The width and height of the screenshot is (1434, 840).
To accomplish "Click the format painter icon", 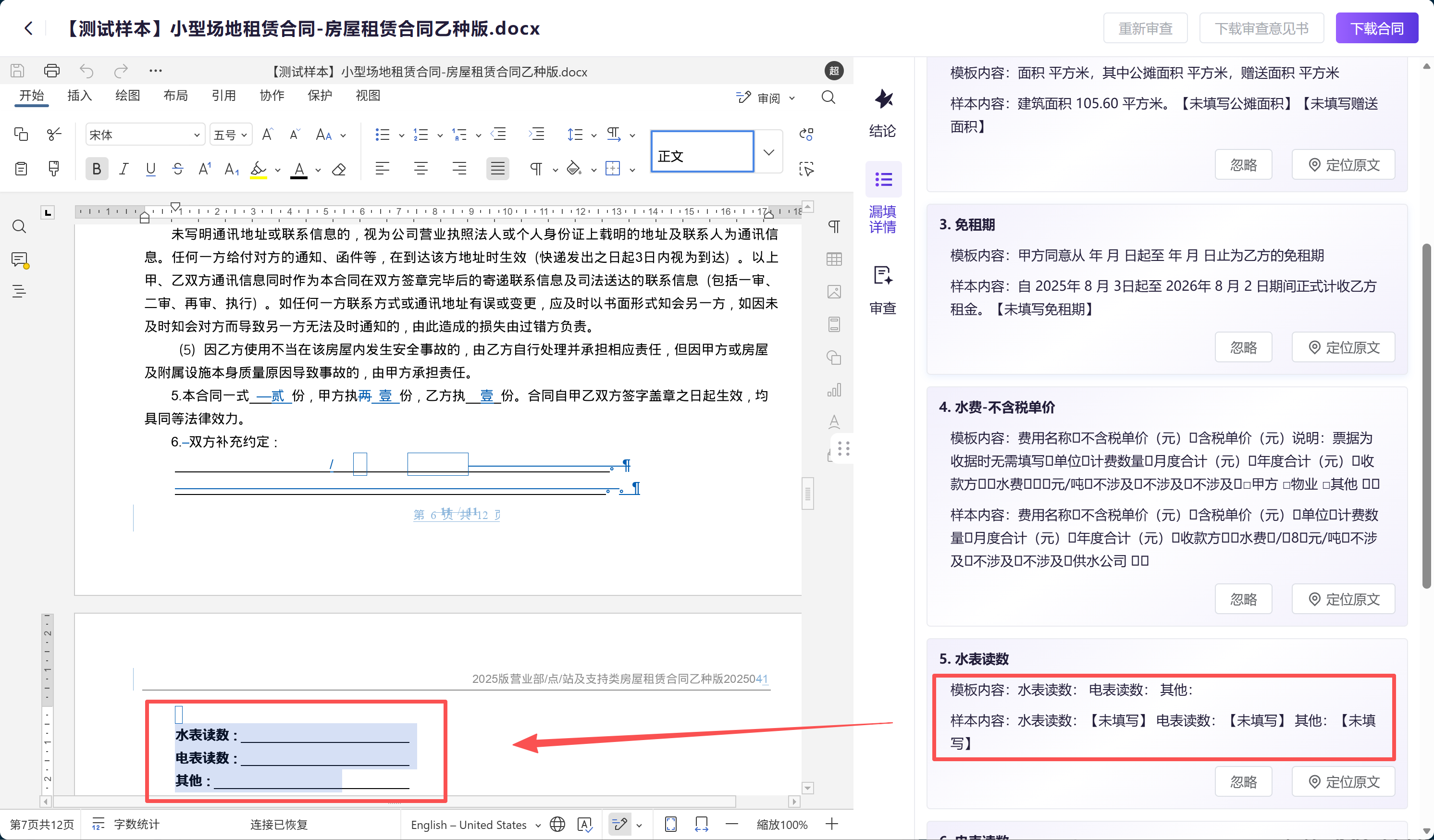I will tap(54, 169).
